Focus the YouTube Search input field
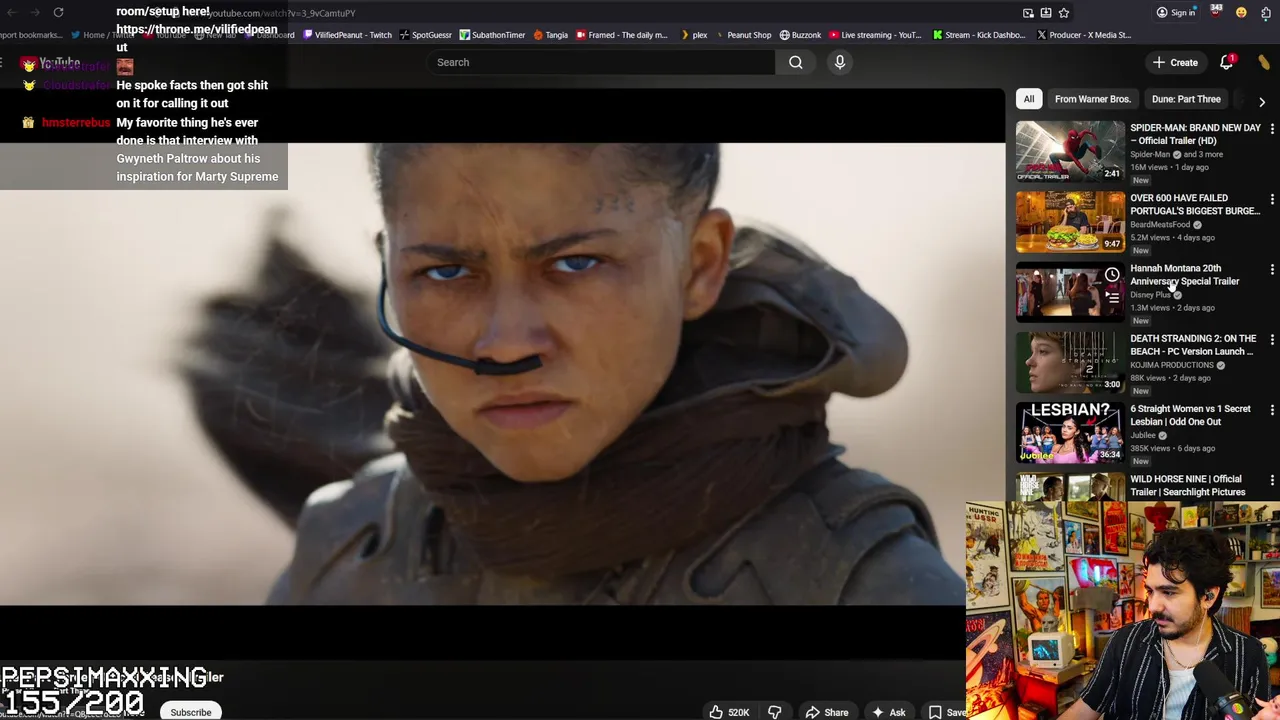The height and width of the screenshot is (720, 1280). pyautogui.click(x=601, y=62)
